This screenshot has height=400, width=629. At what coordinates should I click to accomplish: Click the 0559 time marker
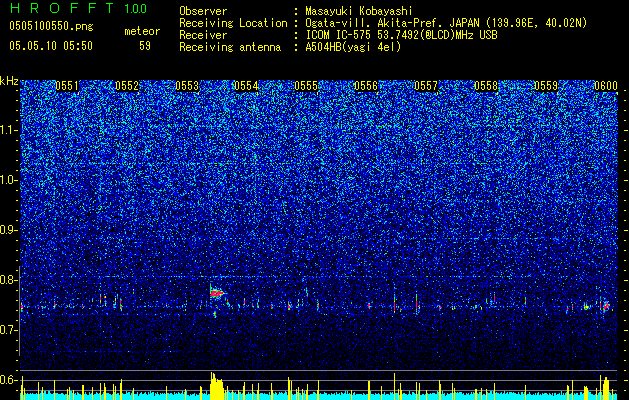(546, 86)
